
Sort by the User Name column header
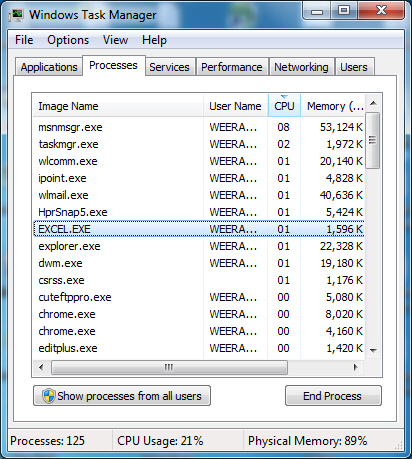[x=235, y=106]
